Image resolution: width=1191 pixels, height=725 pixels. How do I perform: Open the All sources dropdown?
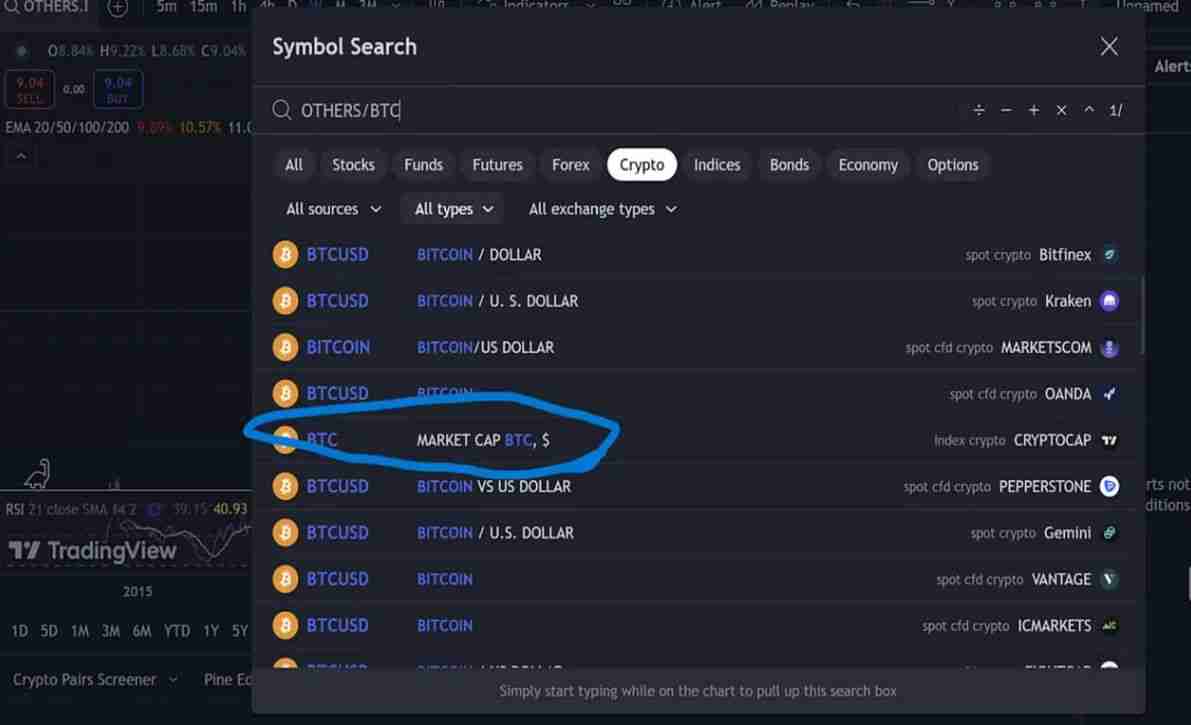click(x=332, y=209)
